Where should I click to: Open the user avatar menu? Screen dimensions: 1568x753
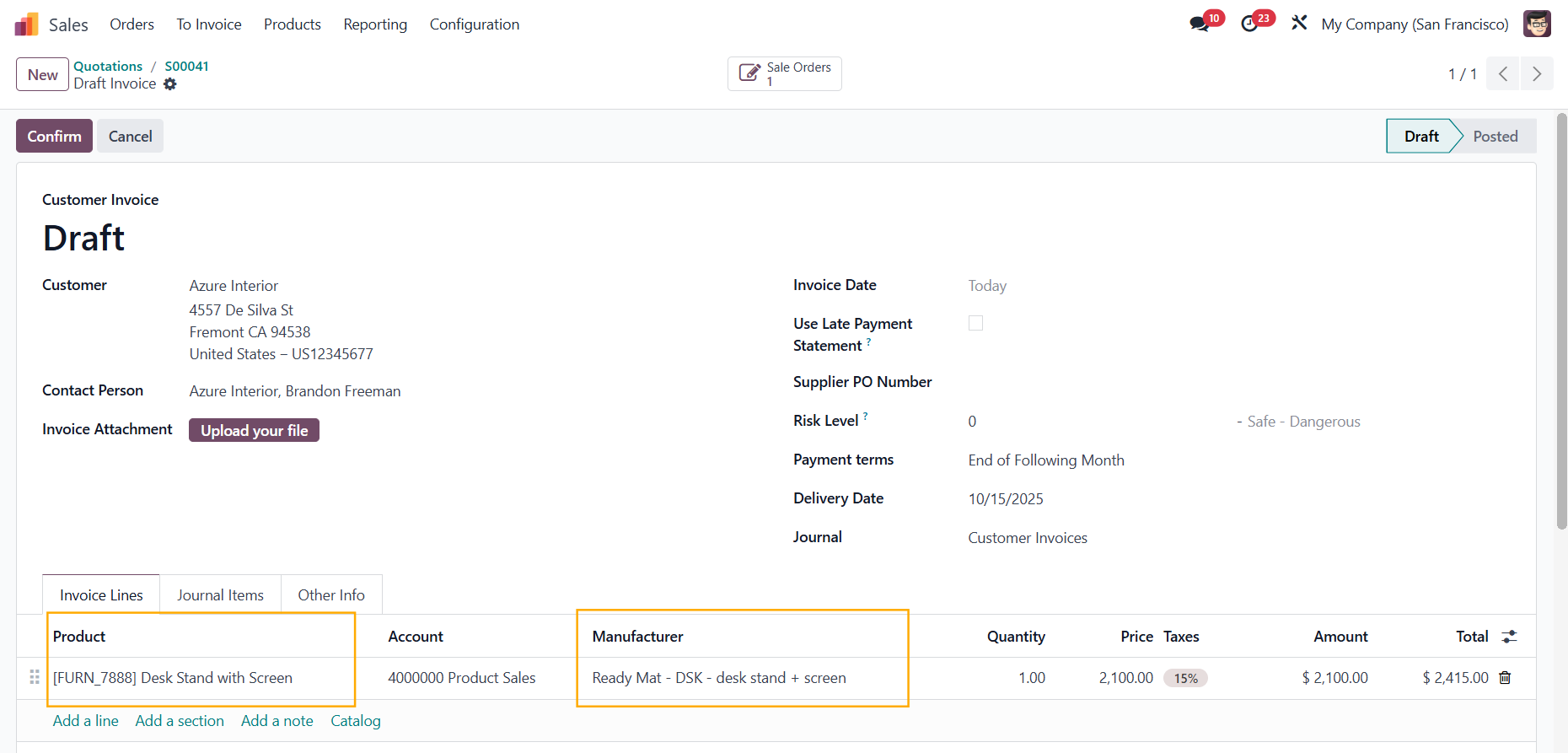(x=1537, y=24)
